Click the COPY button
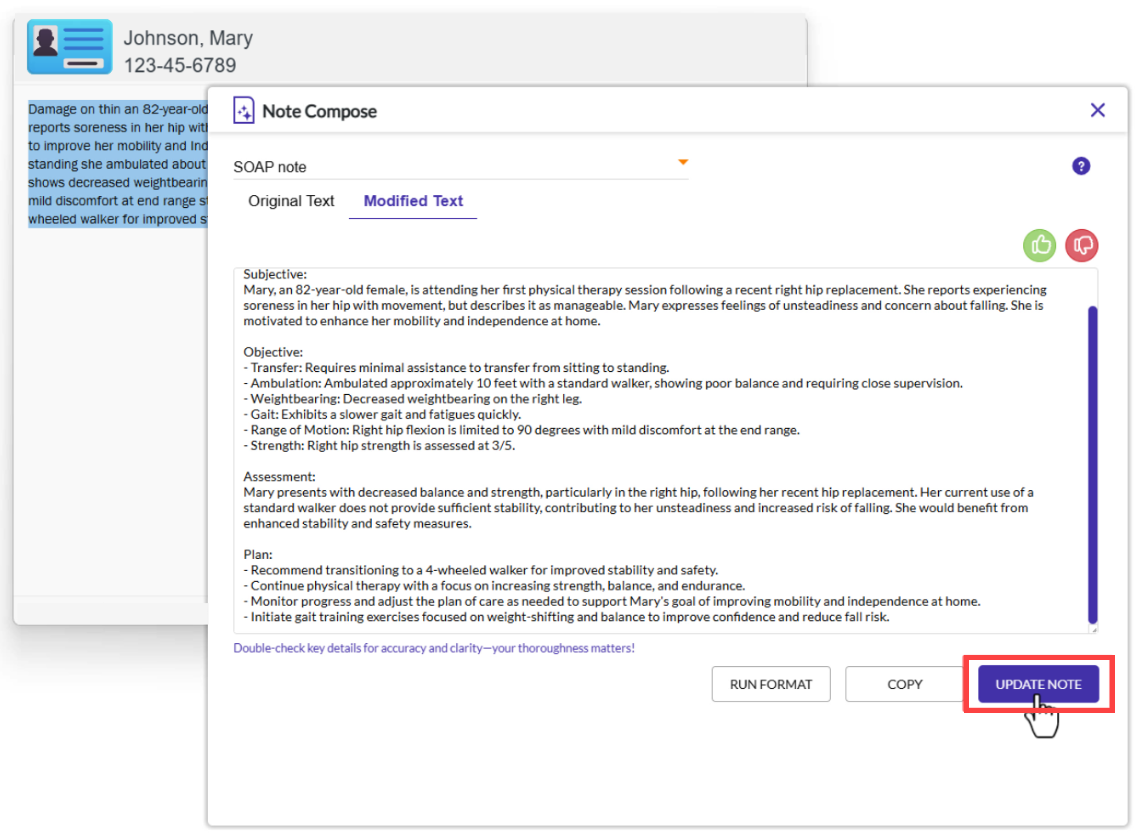 click(x=904, y=685)
